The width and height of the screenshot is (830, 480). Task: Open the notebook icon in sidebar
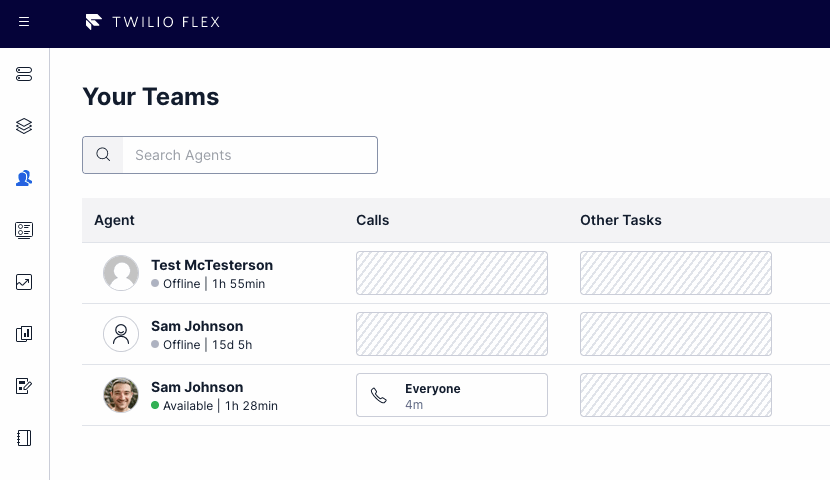[24, 438]
